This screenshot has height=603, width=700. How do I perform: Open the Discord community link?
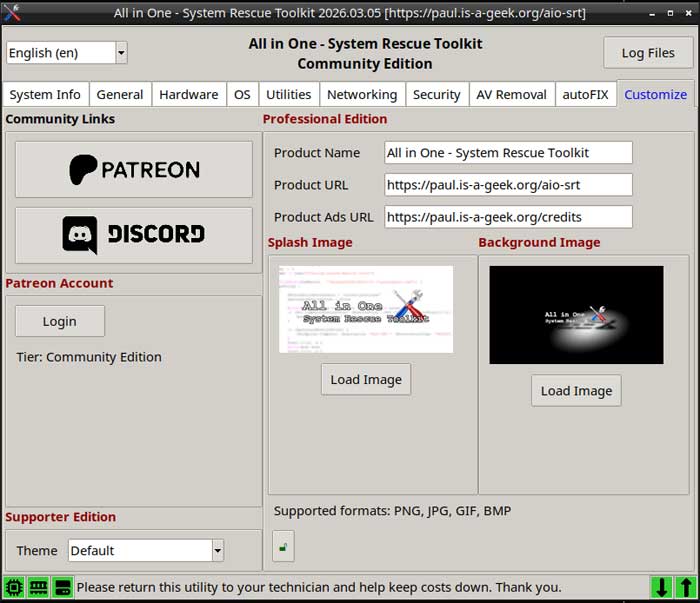pos(134,235)
